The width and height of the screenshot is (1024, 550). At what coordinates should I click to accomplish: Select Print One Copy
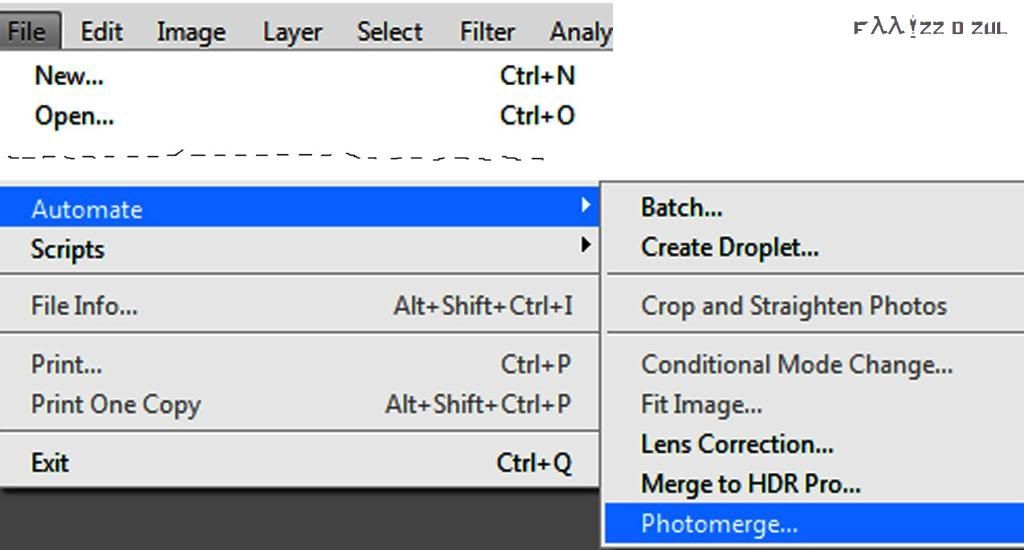click(300, 404)
